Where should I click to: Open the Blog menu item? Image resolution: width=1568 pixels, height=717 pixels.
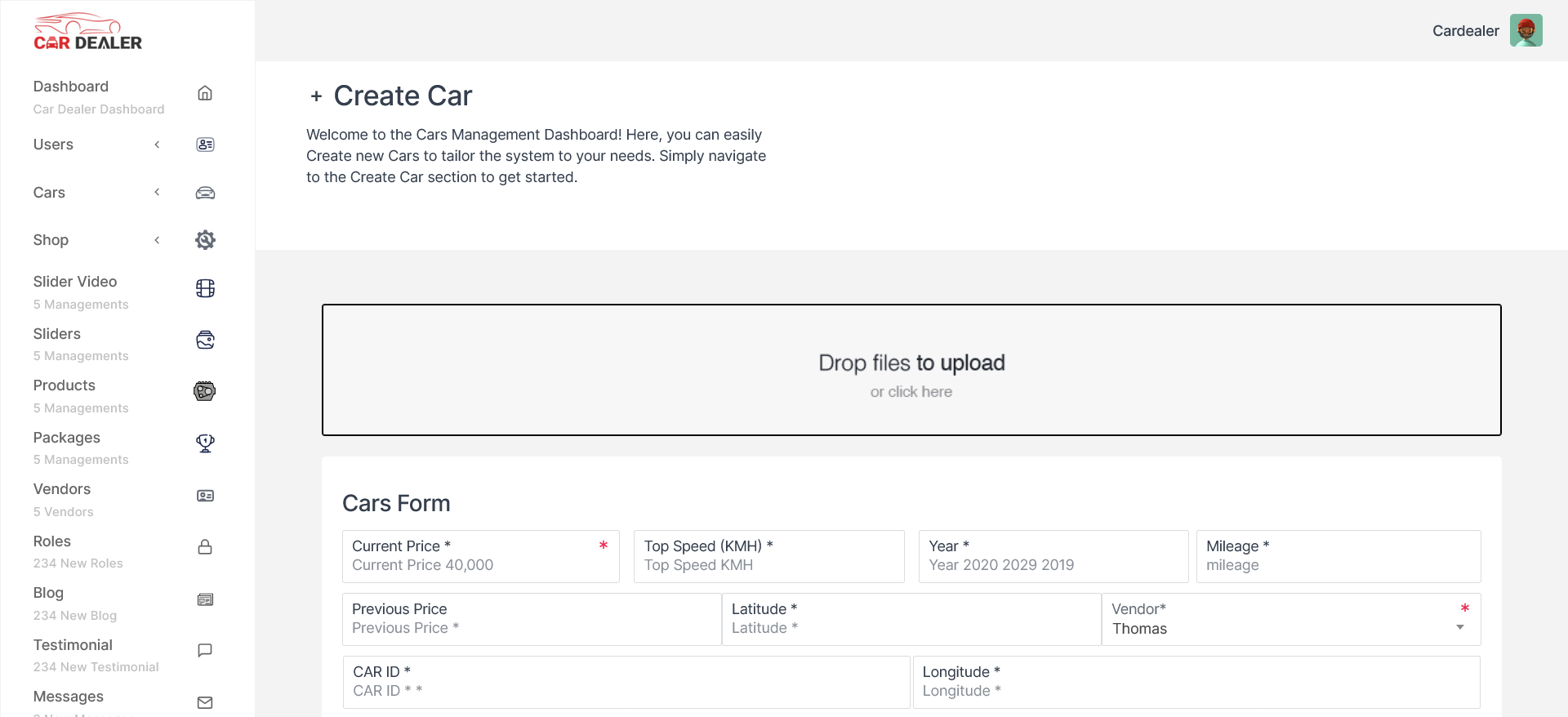(48, 593)
